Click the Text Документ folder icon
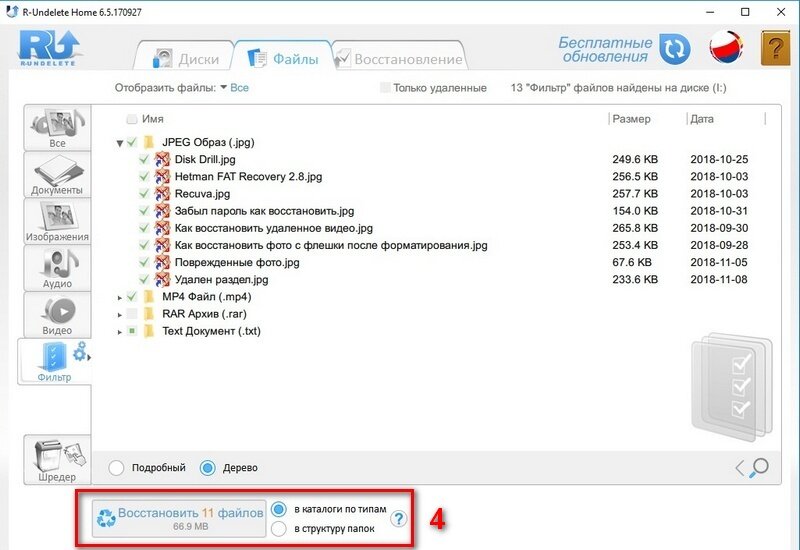 (x=149, y=331)
